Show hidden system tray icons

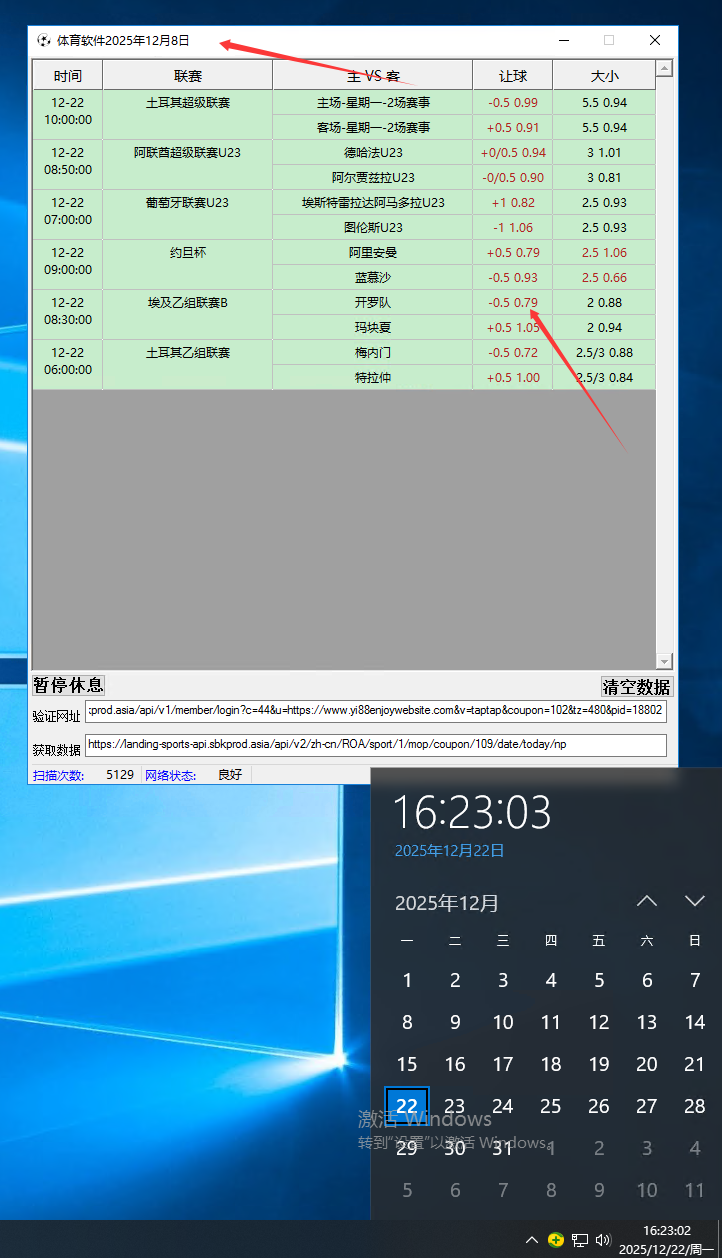[x=532, y=1240]
